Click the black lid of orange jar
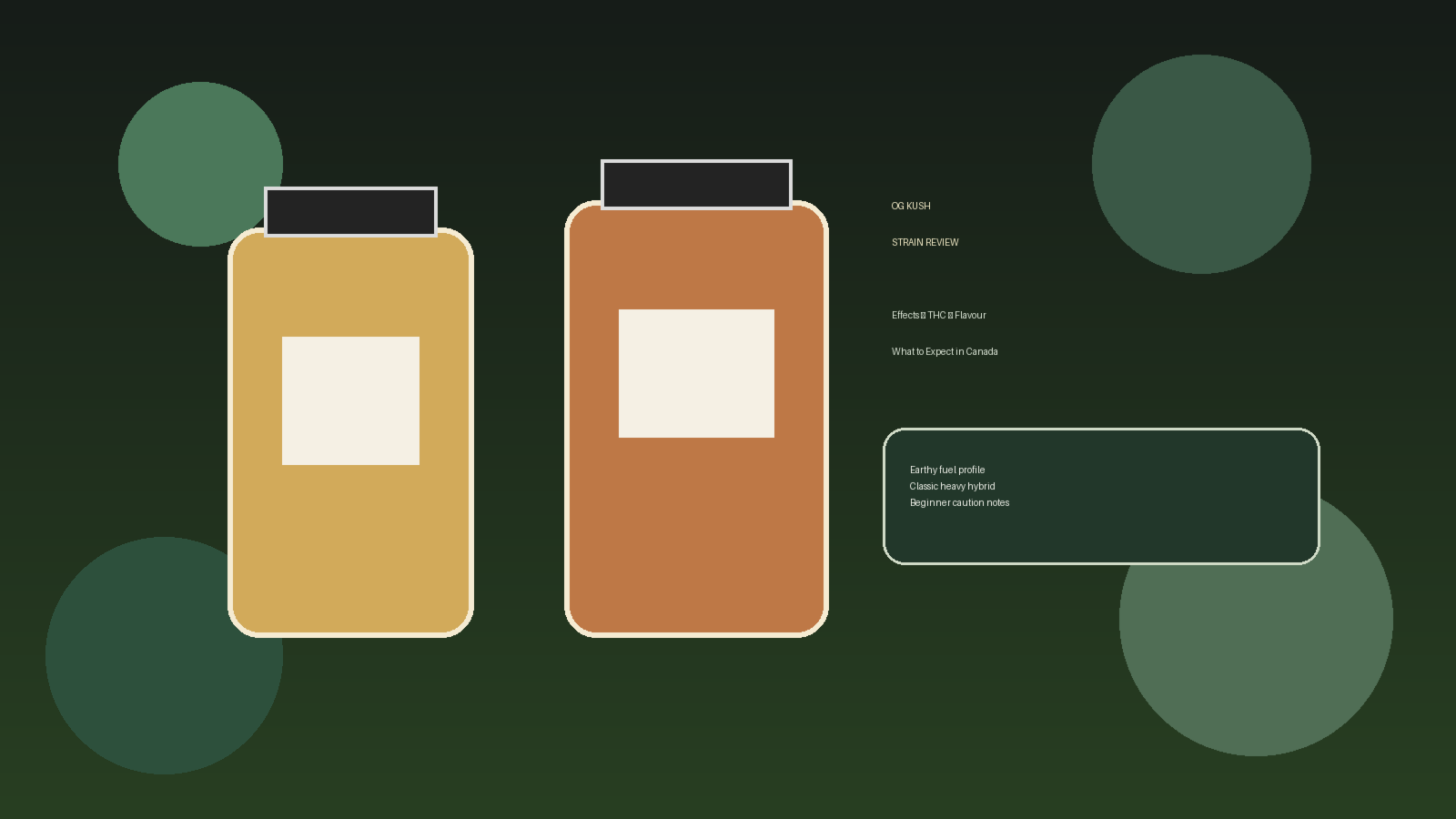The height and width of the screenshot is (819, 1456). [x=696, y=185]
